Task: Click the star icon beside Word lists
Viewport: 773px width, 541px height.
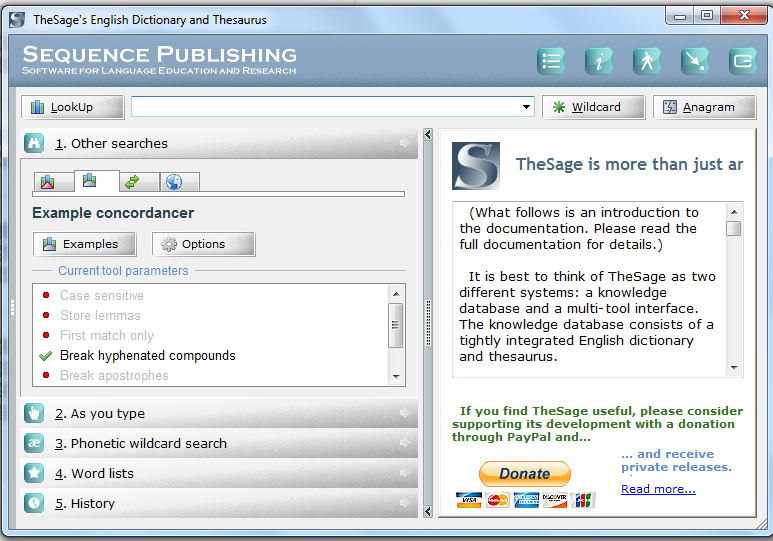Action: pyautogui.click(x=34, y=473)
